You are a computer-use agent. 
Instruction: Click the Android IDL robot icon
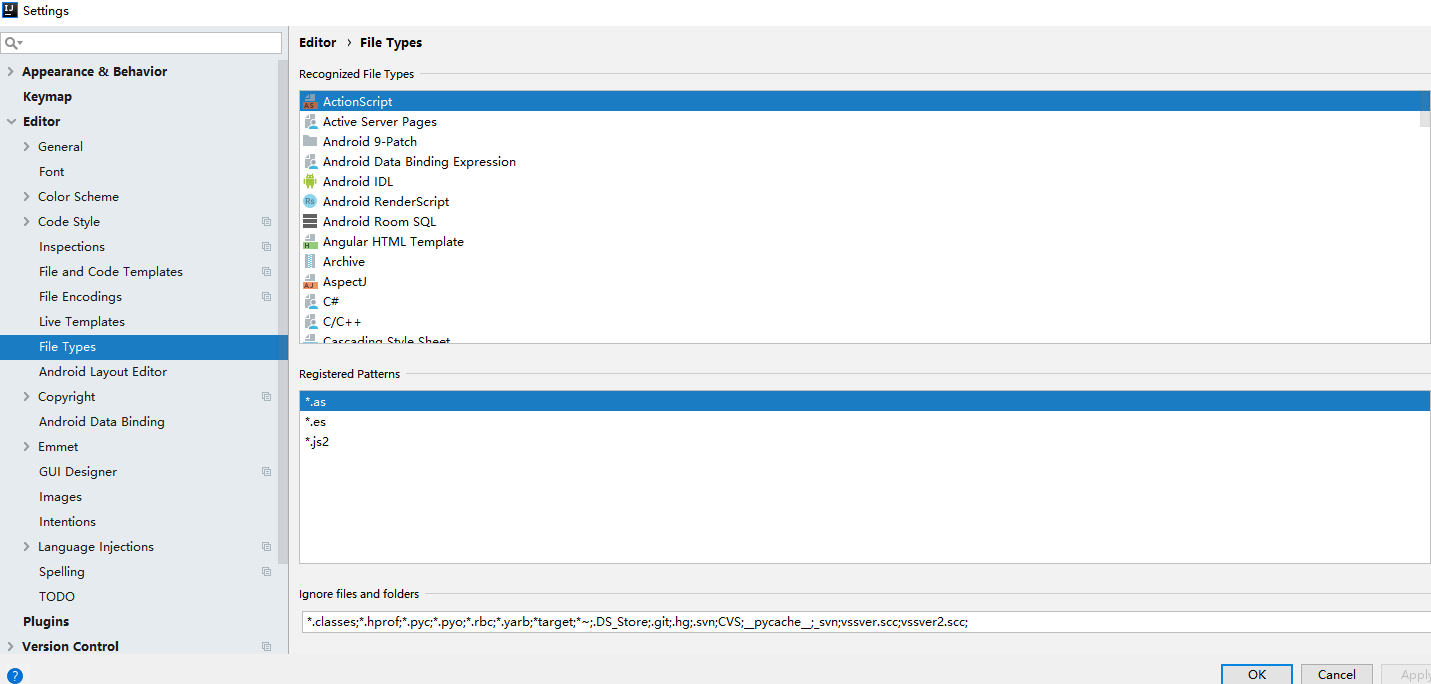[312, 181]
